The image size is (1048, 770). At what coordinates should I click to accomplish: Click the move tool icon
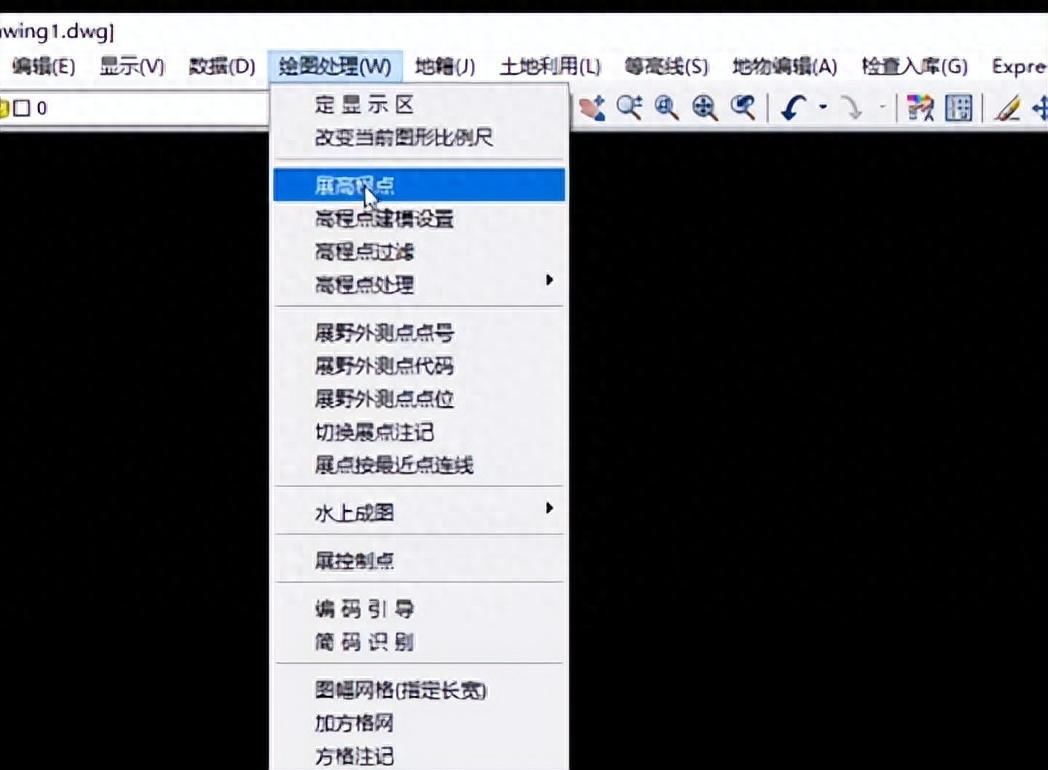coord(1040,107)
